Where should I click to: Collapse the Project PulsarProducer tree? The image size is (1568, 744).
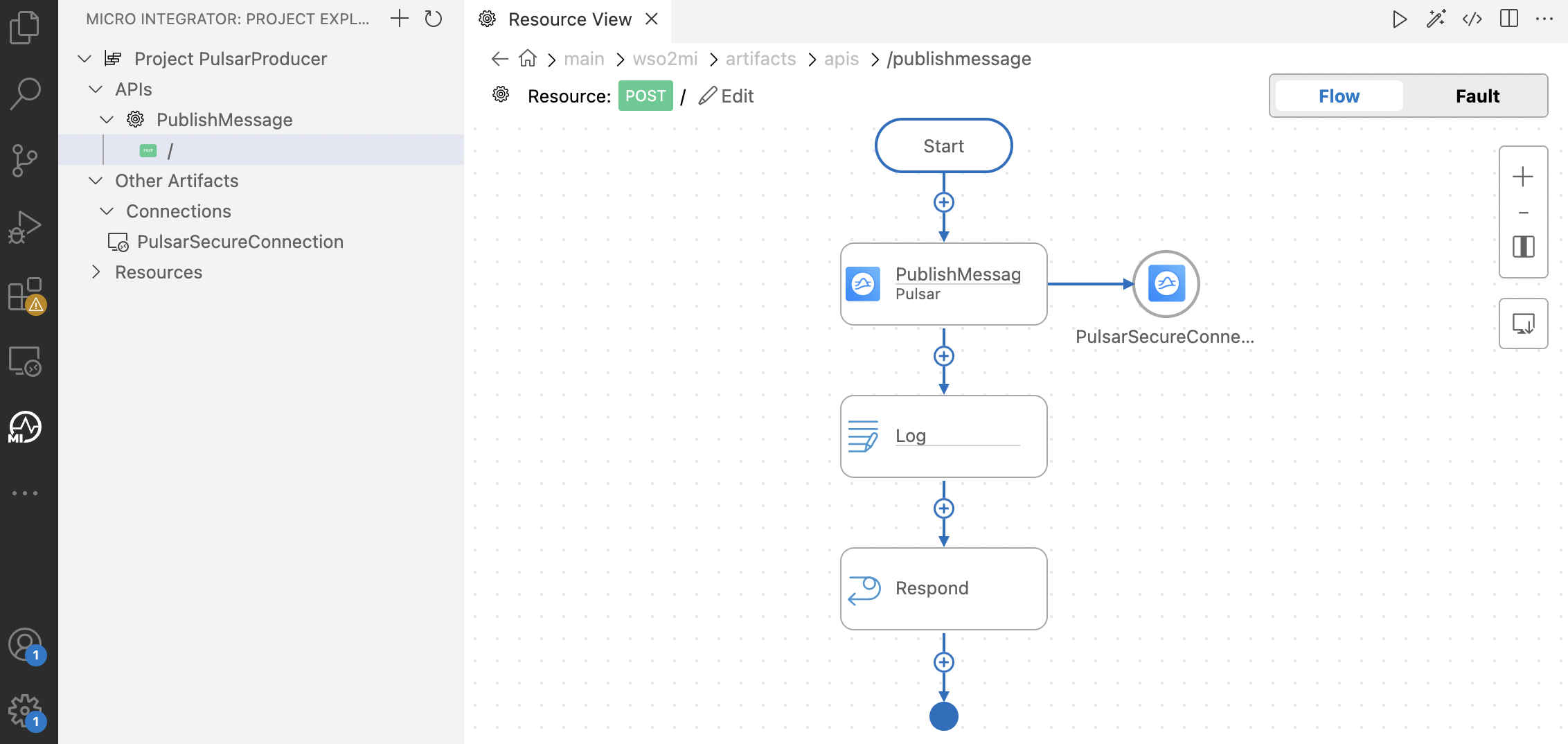tap(84, 59)
